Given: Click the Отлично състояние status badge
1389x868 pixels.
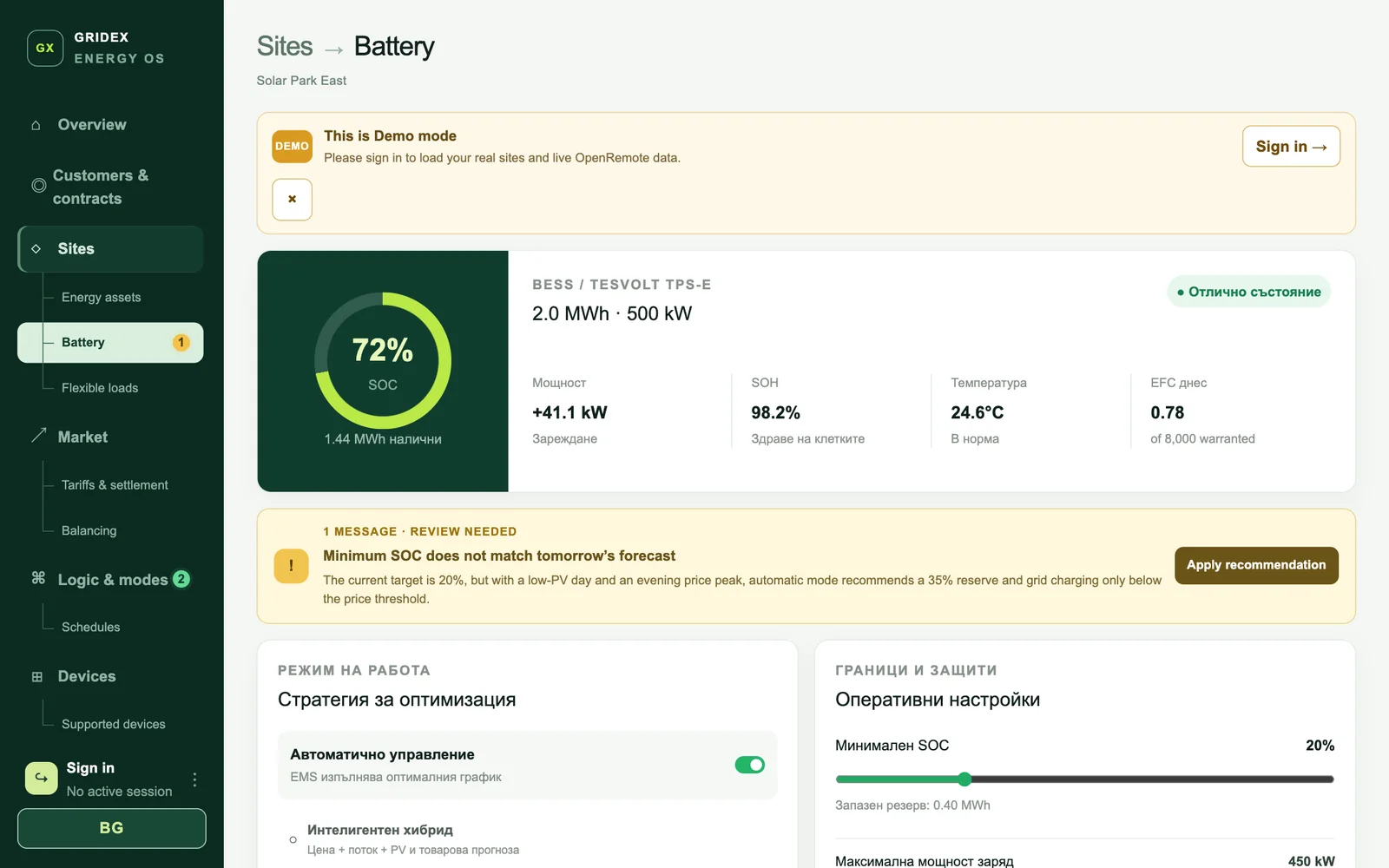Looking at the screenshot, I should click(x=1248, y=293).
